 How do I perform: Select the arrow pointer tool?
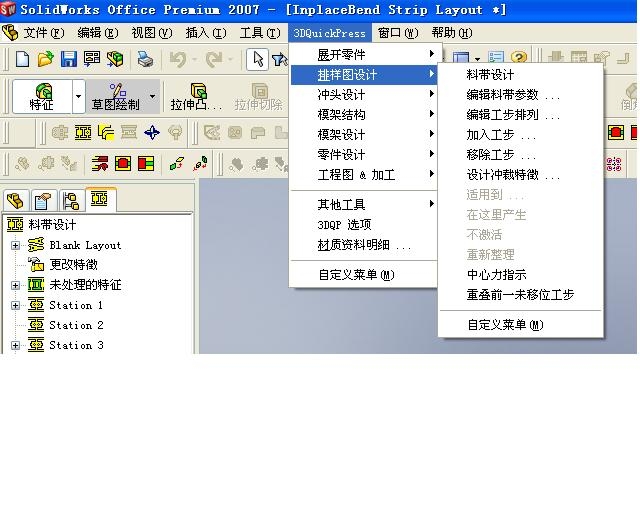pos(257,60)
